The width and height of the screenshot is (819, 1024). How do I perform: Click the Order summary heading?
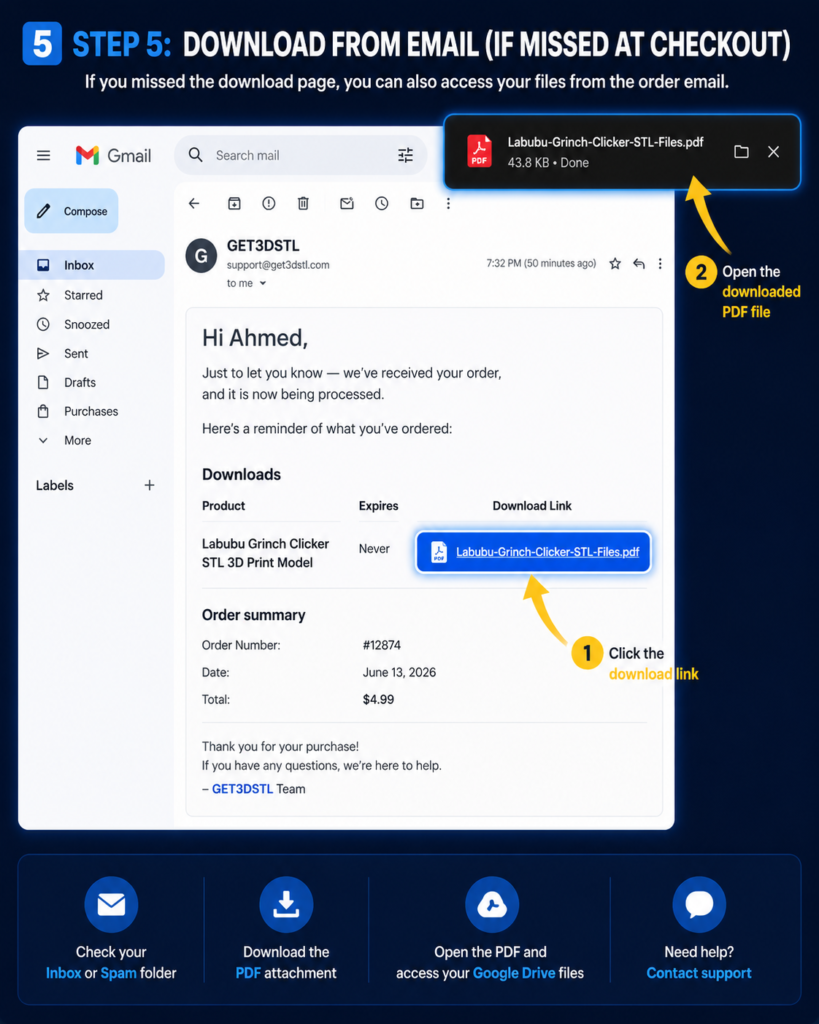tap(253, 615)
